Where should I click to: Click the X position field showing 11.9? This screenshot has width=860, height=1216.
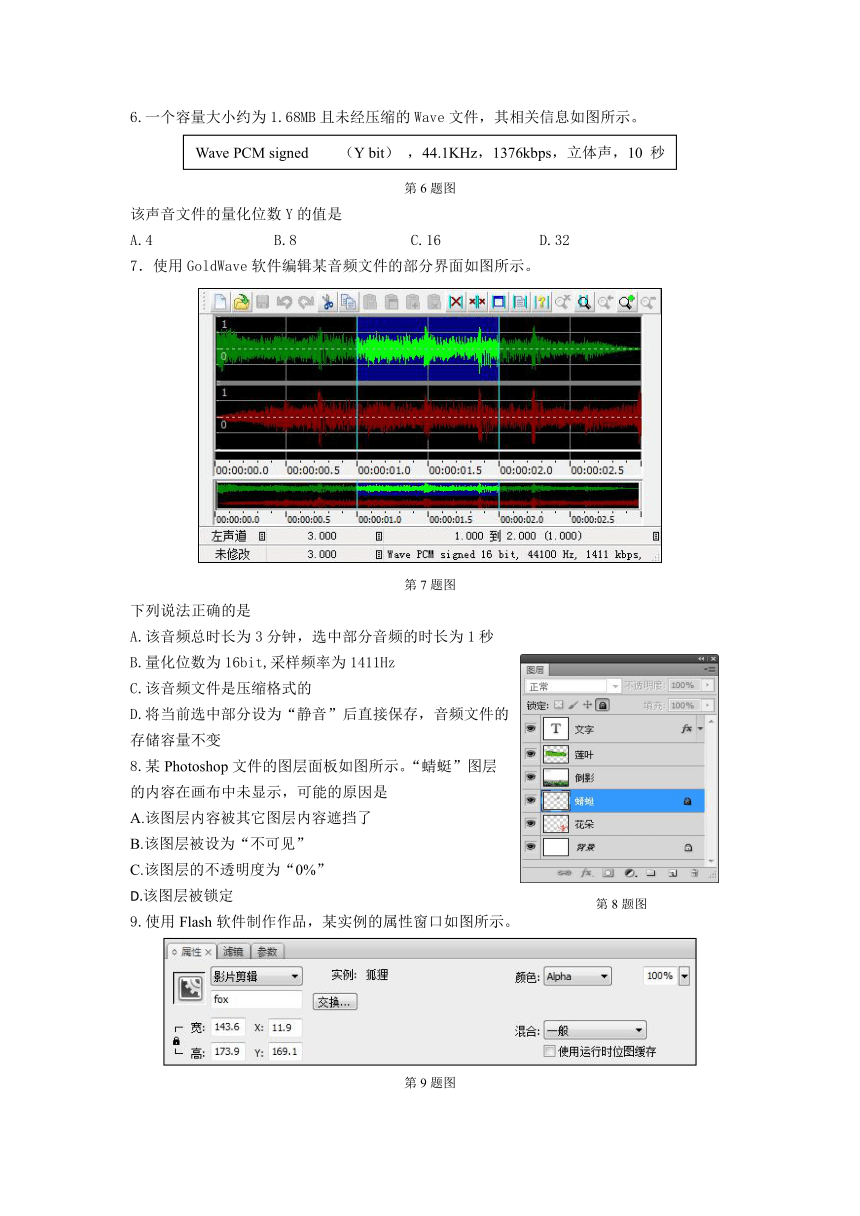(285, 1027)
